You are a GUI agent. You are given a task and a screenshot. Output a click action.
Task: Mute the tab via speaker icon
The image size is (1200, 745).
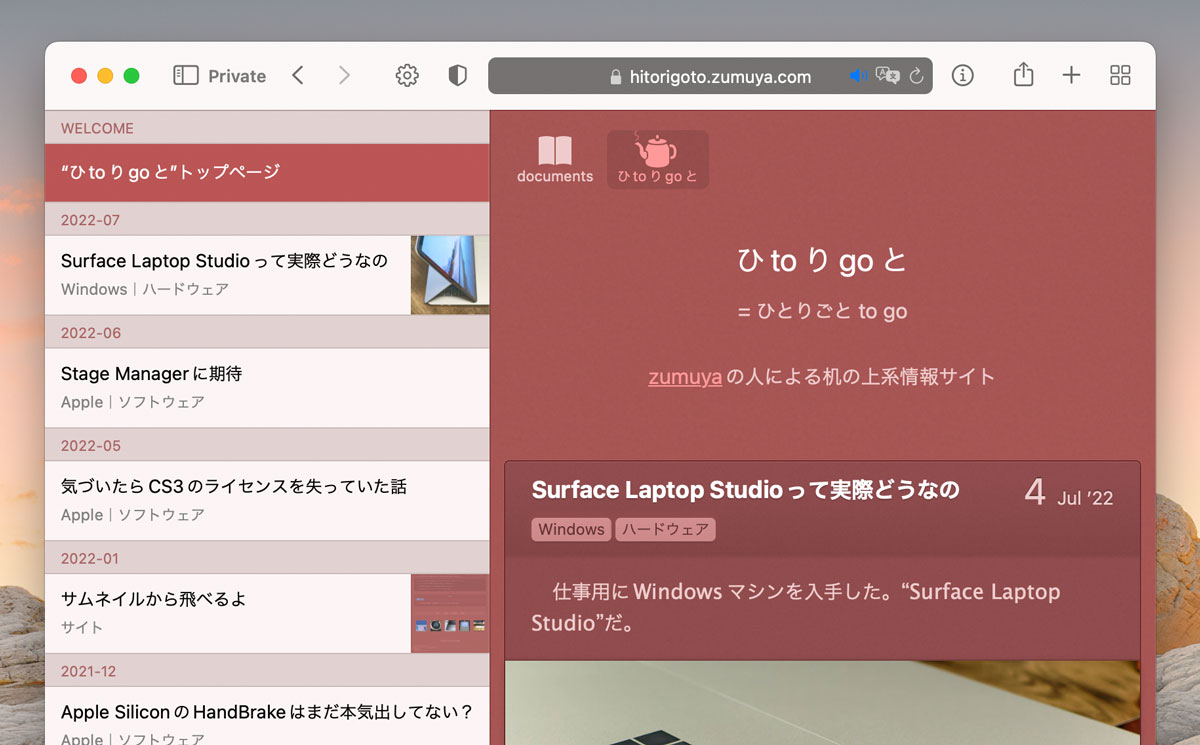[x=859, y=76]
